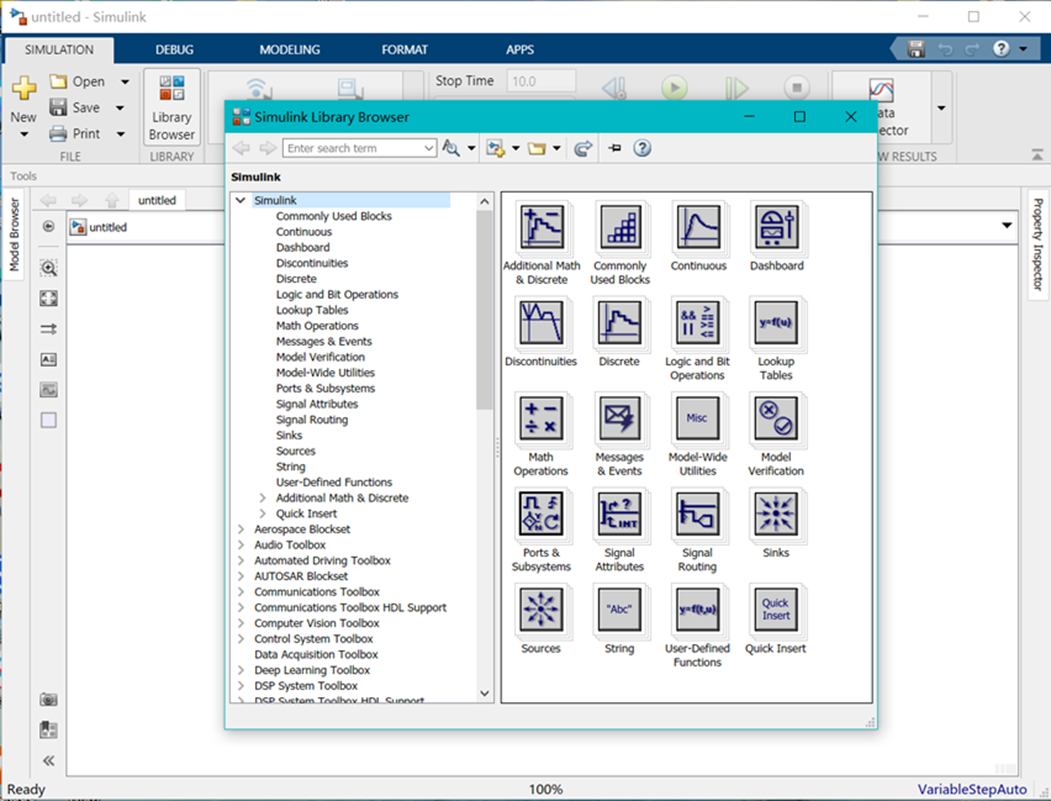Open the Save button dropdown arrow
This screenshot has width=1051, height=801.
point(120,108)
